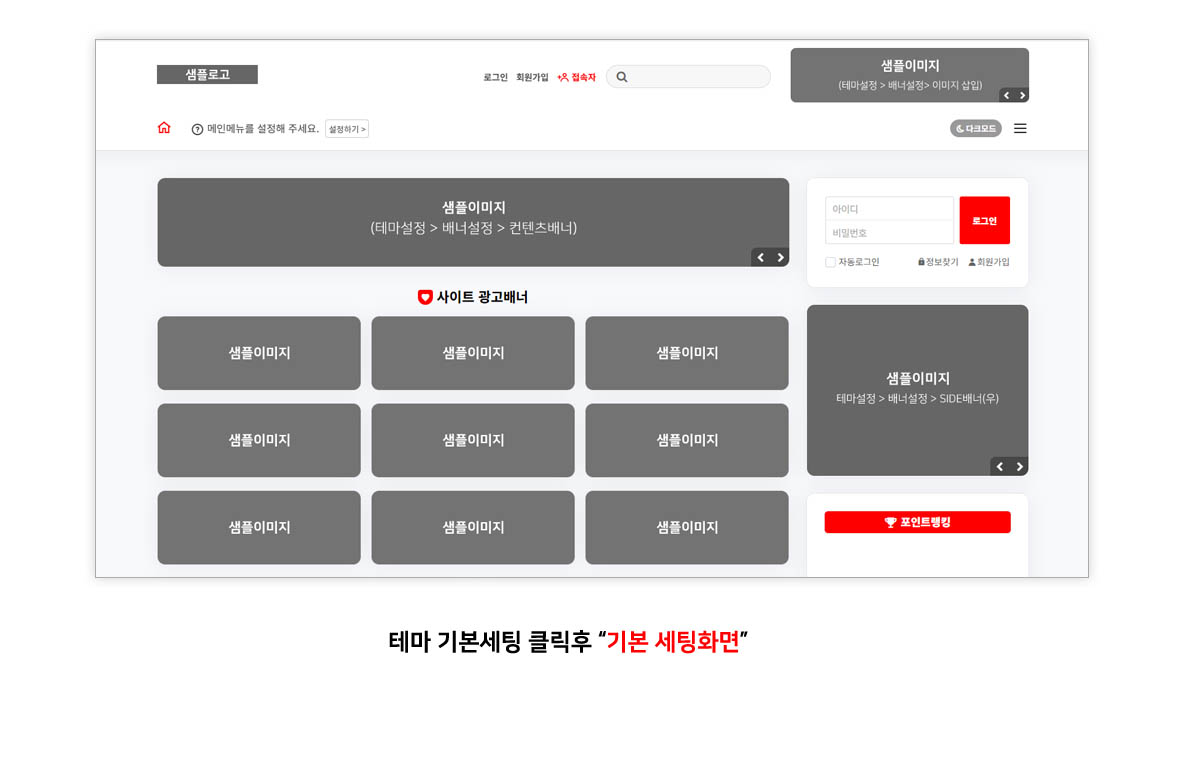Select 회원가입 in the header menu
The height and width of the screenshot is (758, 1198).
point(531,76)
